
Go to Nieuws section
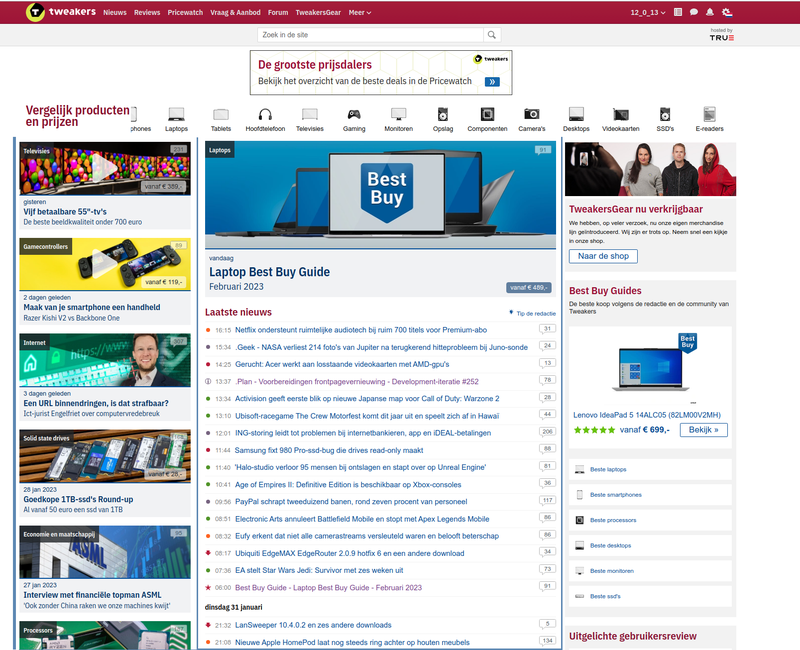tap(115, 12)
